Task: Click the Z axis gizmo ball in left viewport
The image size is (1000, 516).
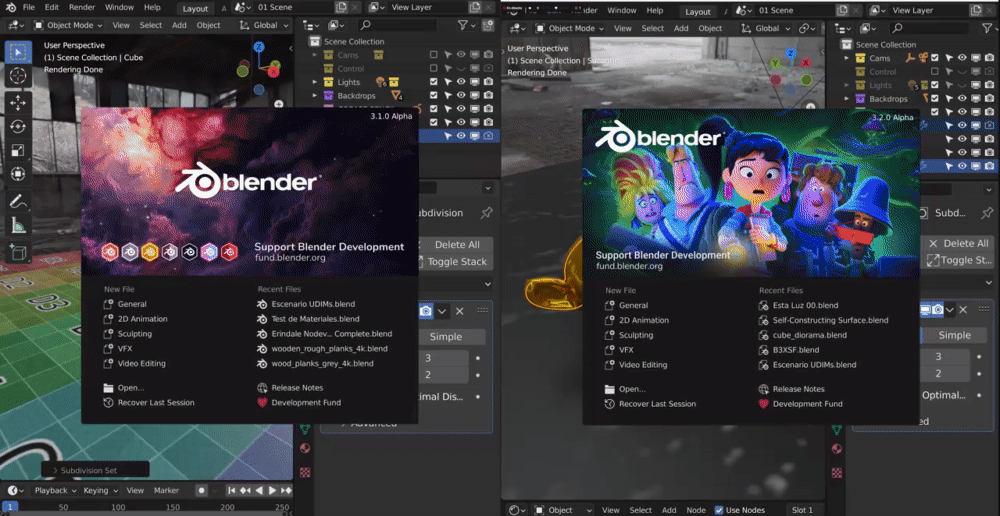Action: [x=259, y=47]
